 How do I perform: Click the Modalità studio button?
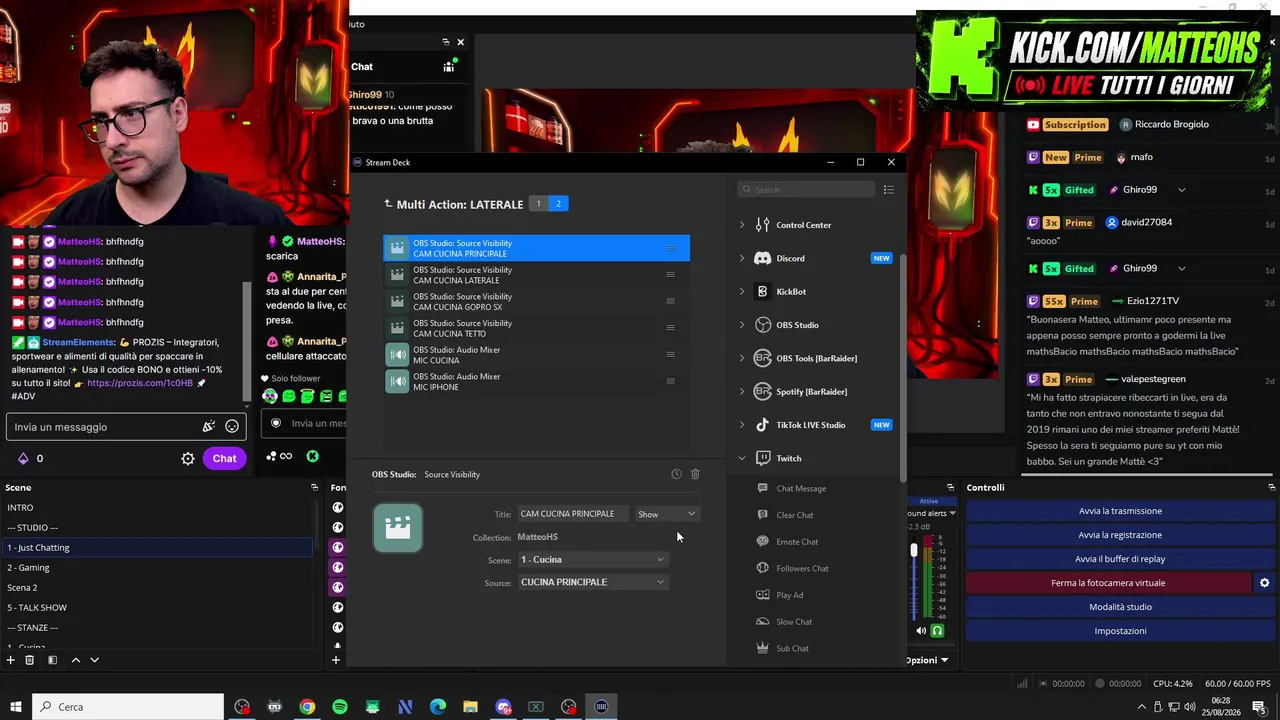pyautogui.click(x=1120, y=607)
